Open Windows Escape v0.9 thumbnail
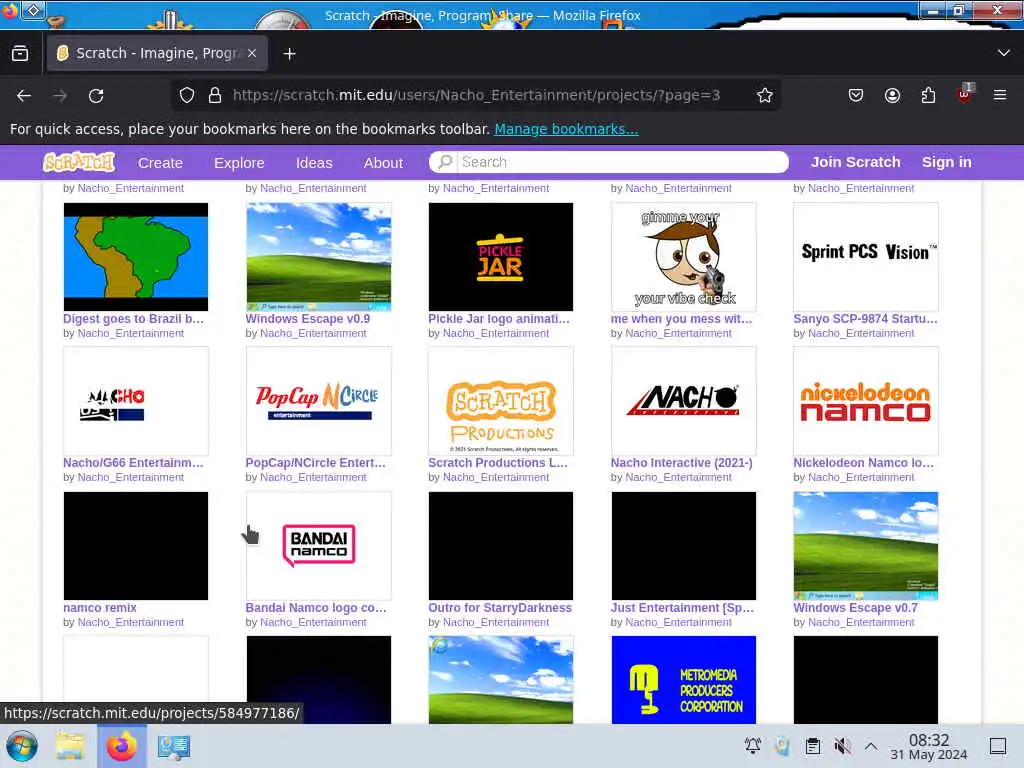 pos(319,257)
